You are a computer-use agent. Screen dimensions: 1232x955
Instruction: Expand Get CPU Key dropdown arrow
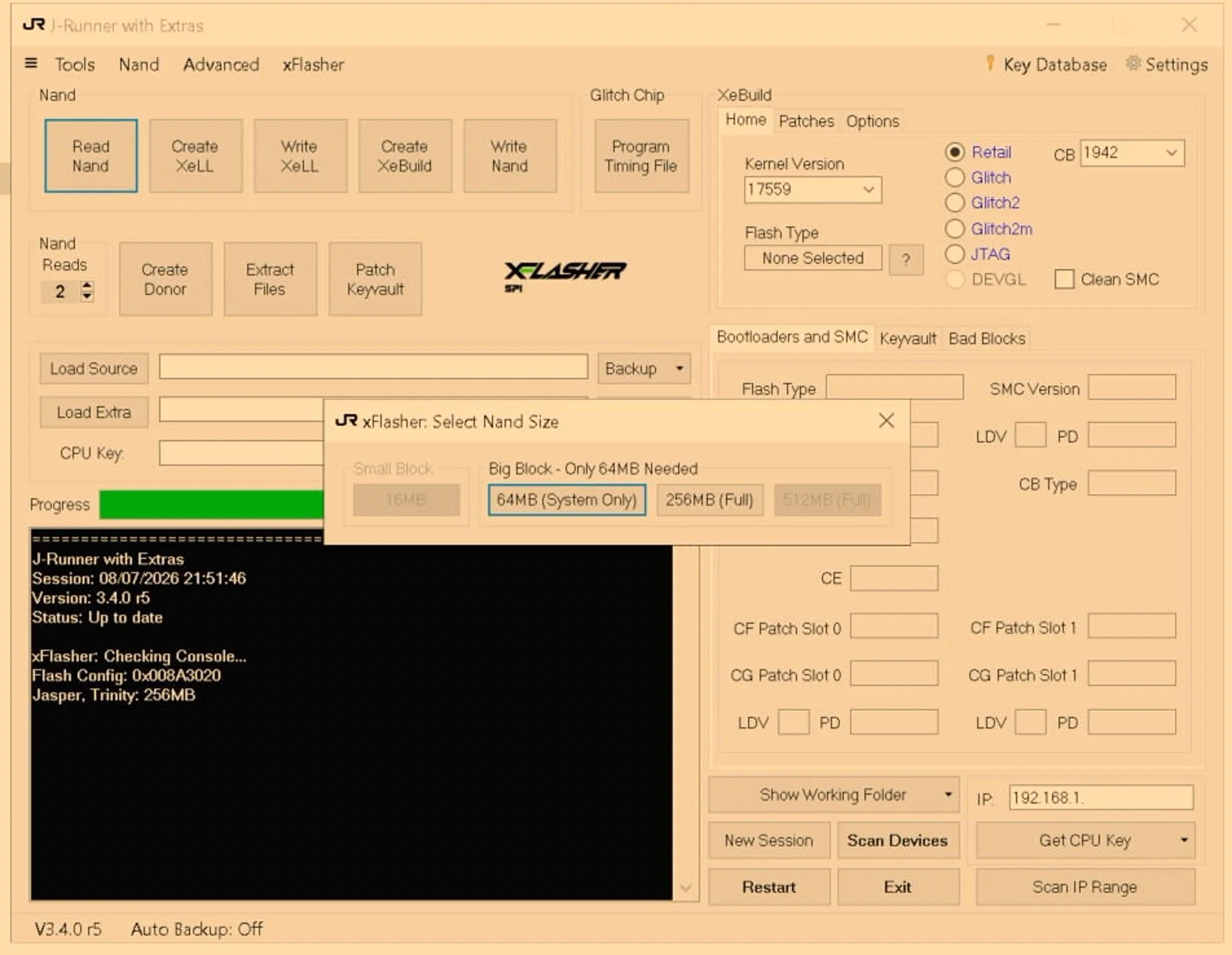[1184, 840]
